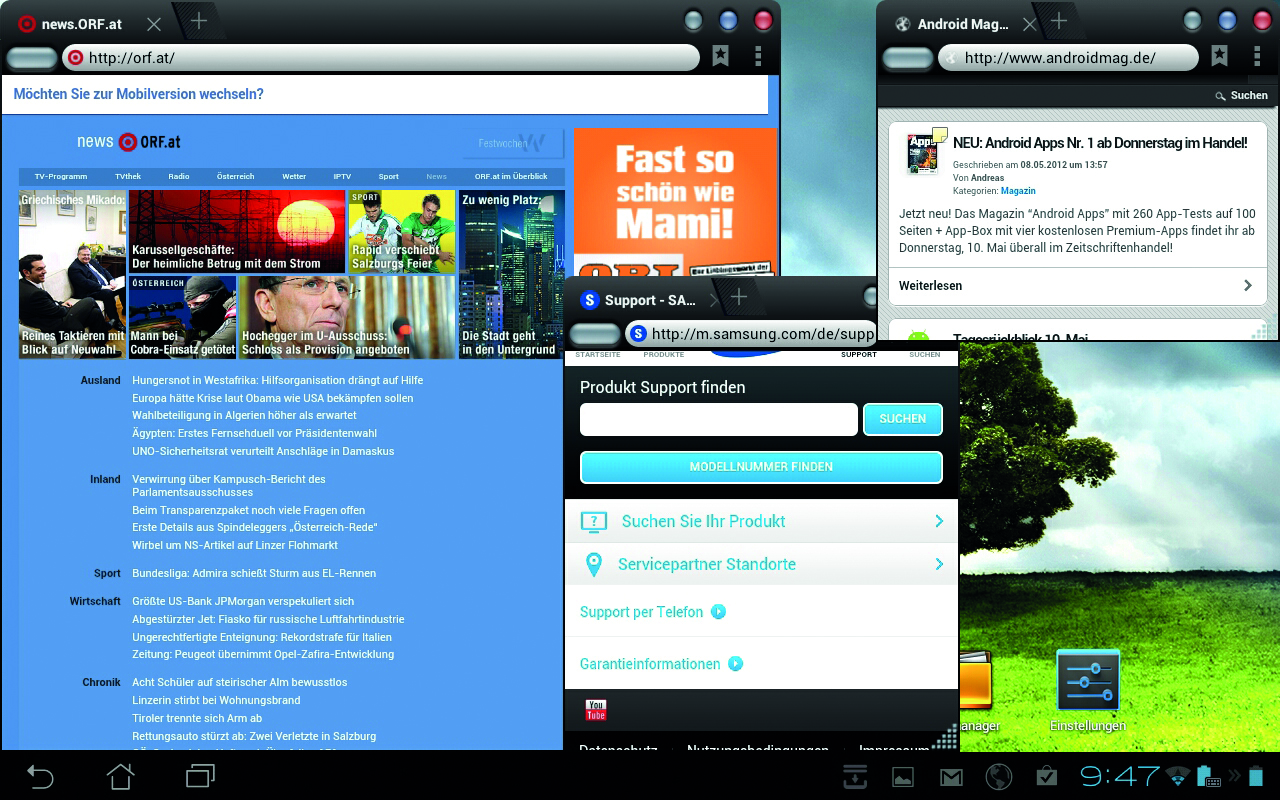Click the blue round button in Android Mag window
Image resolution: width=1280 pixels, height=800 pixels.
click(x=1228, y=21)
